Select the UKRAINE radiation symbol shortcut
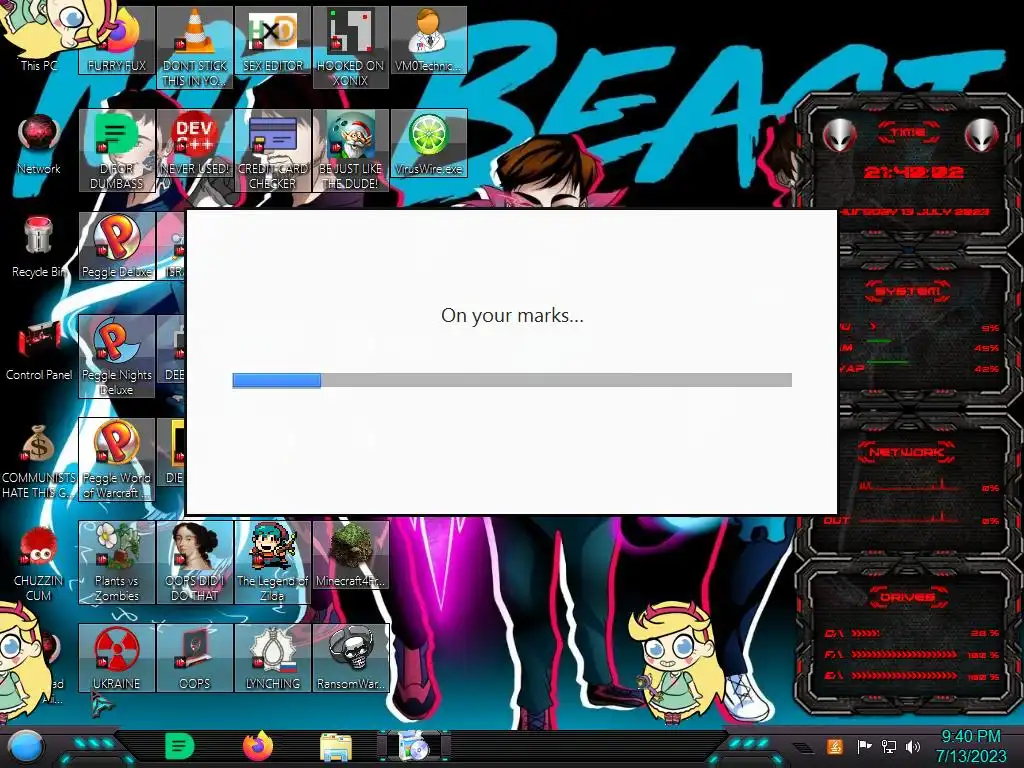 (117, 658)
